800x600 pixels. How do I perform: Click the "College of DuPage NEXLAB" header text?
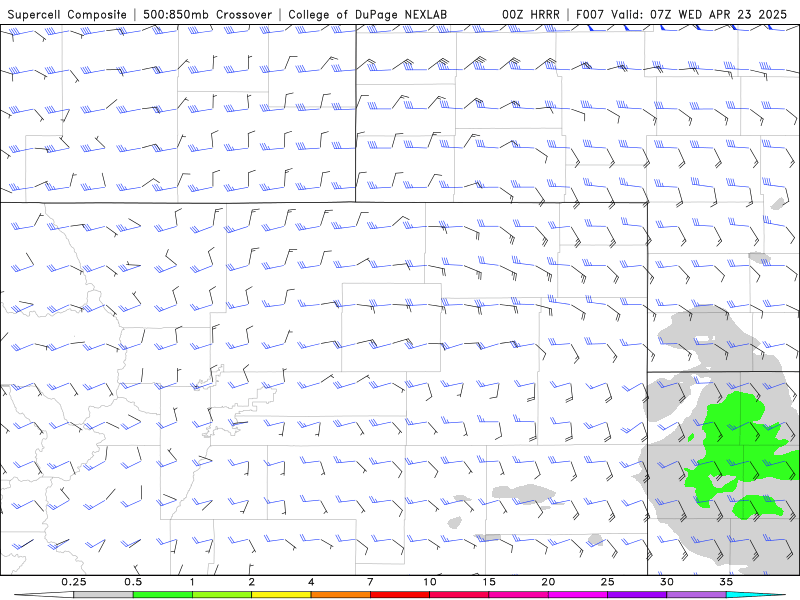(x=367, y=14)
